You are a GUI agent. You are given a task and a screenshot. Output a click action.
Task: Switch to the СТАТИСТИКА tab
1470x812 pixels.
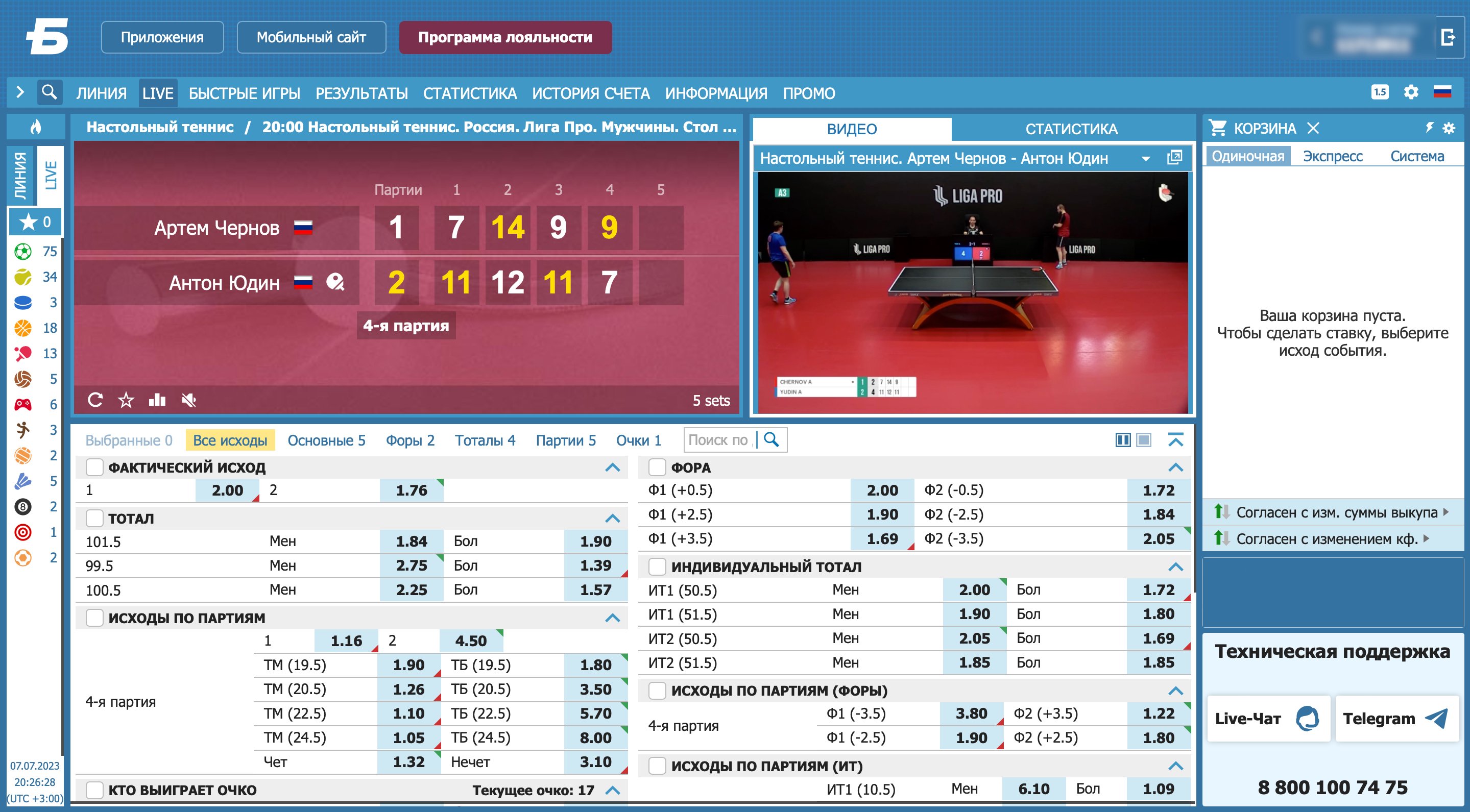coord(1071,129)
